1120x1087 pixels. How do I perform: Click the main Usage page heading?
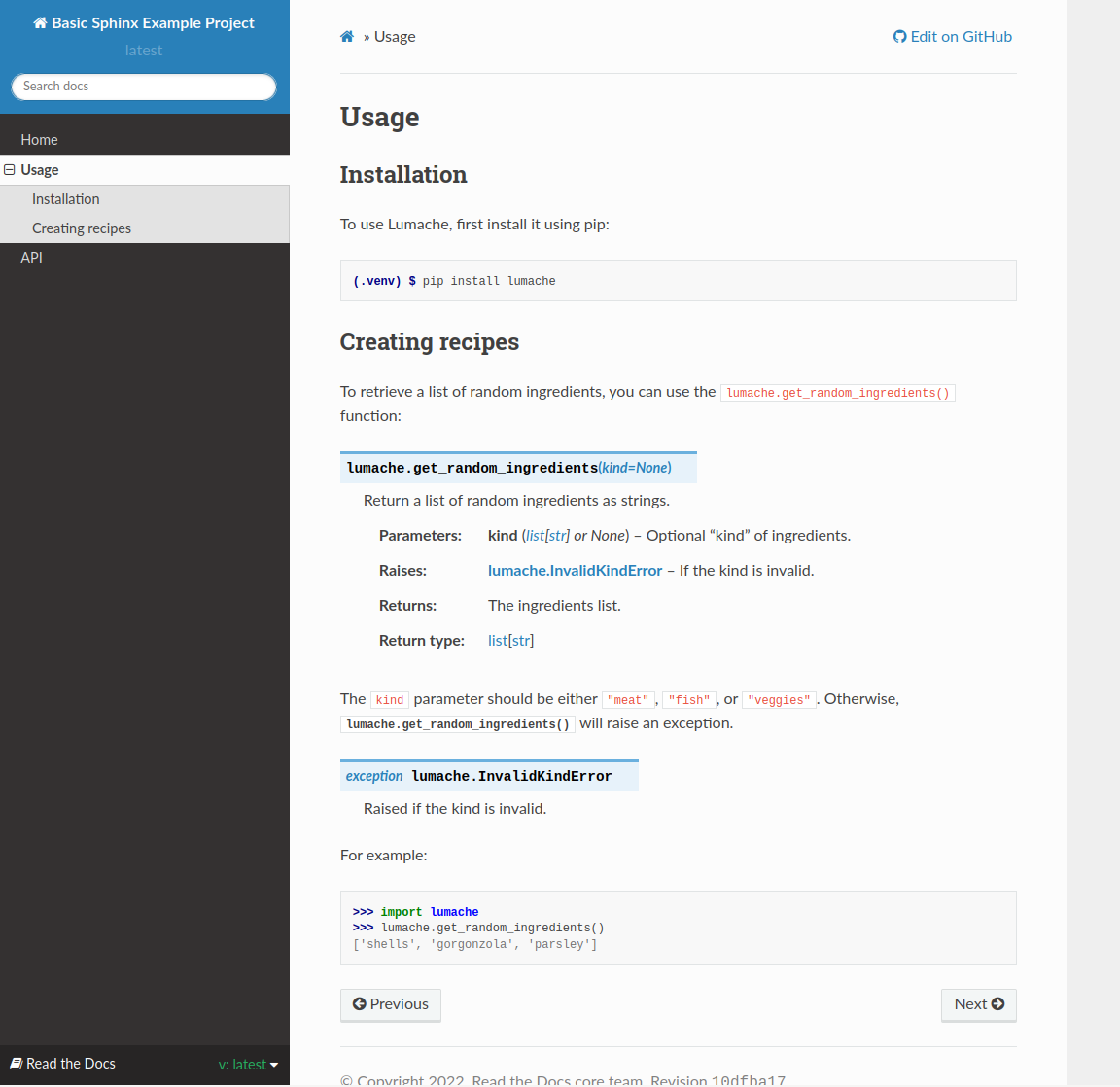[x=380, y=117]
